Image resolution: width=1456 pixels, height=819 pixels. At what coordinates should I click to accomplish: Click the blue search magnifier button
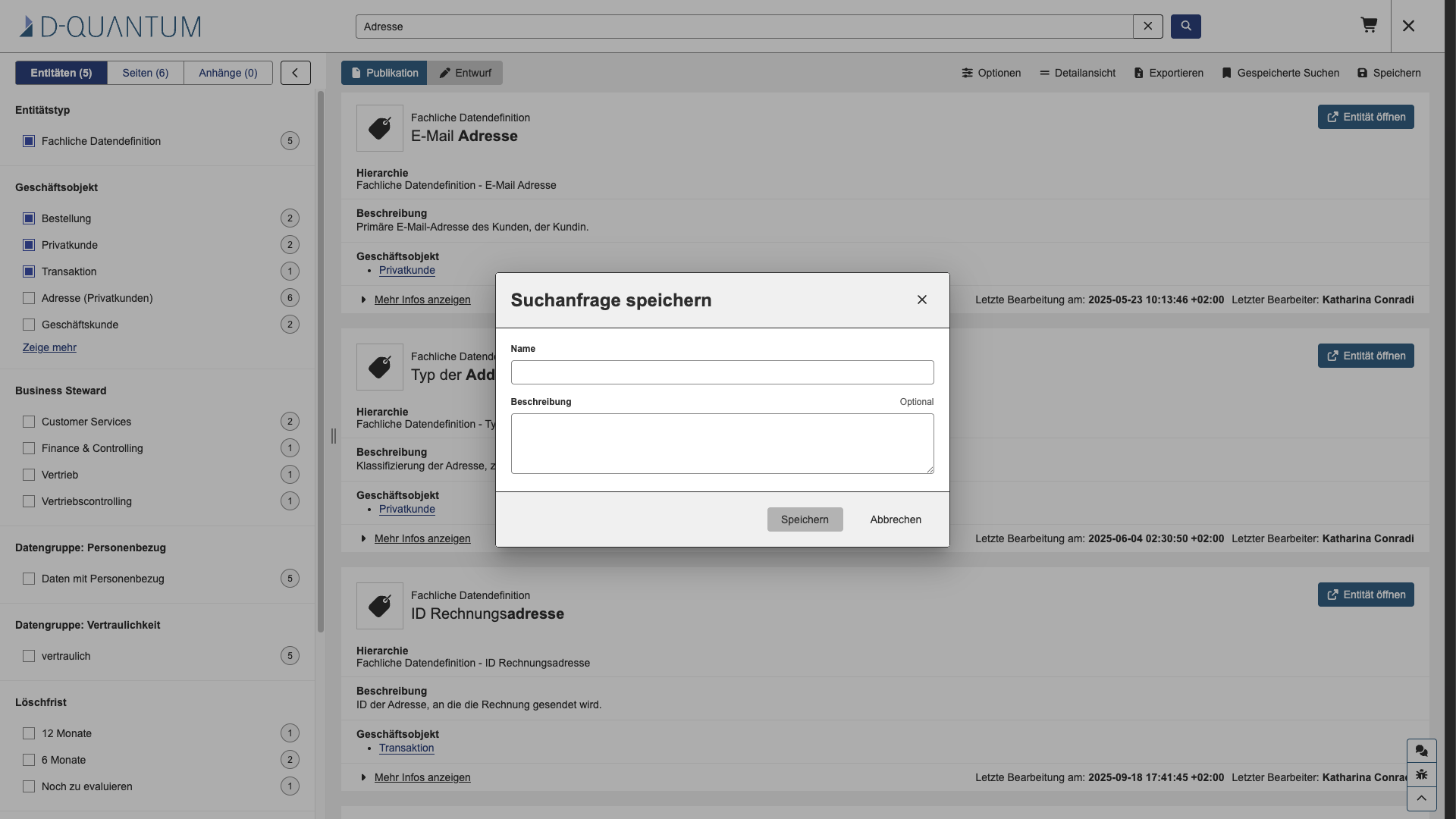pos(1186,27)
